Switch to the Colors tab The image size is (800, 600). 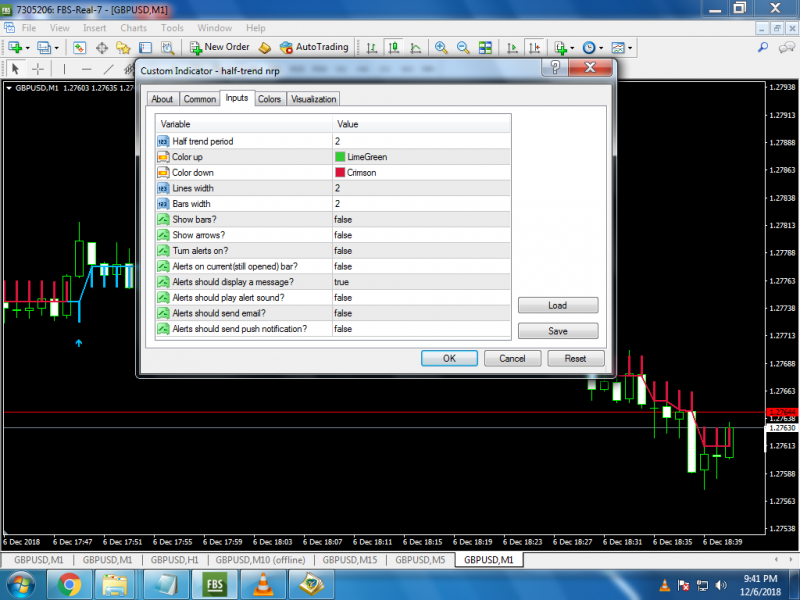269,99
